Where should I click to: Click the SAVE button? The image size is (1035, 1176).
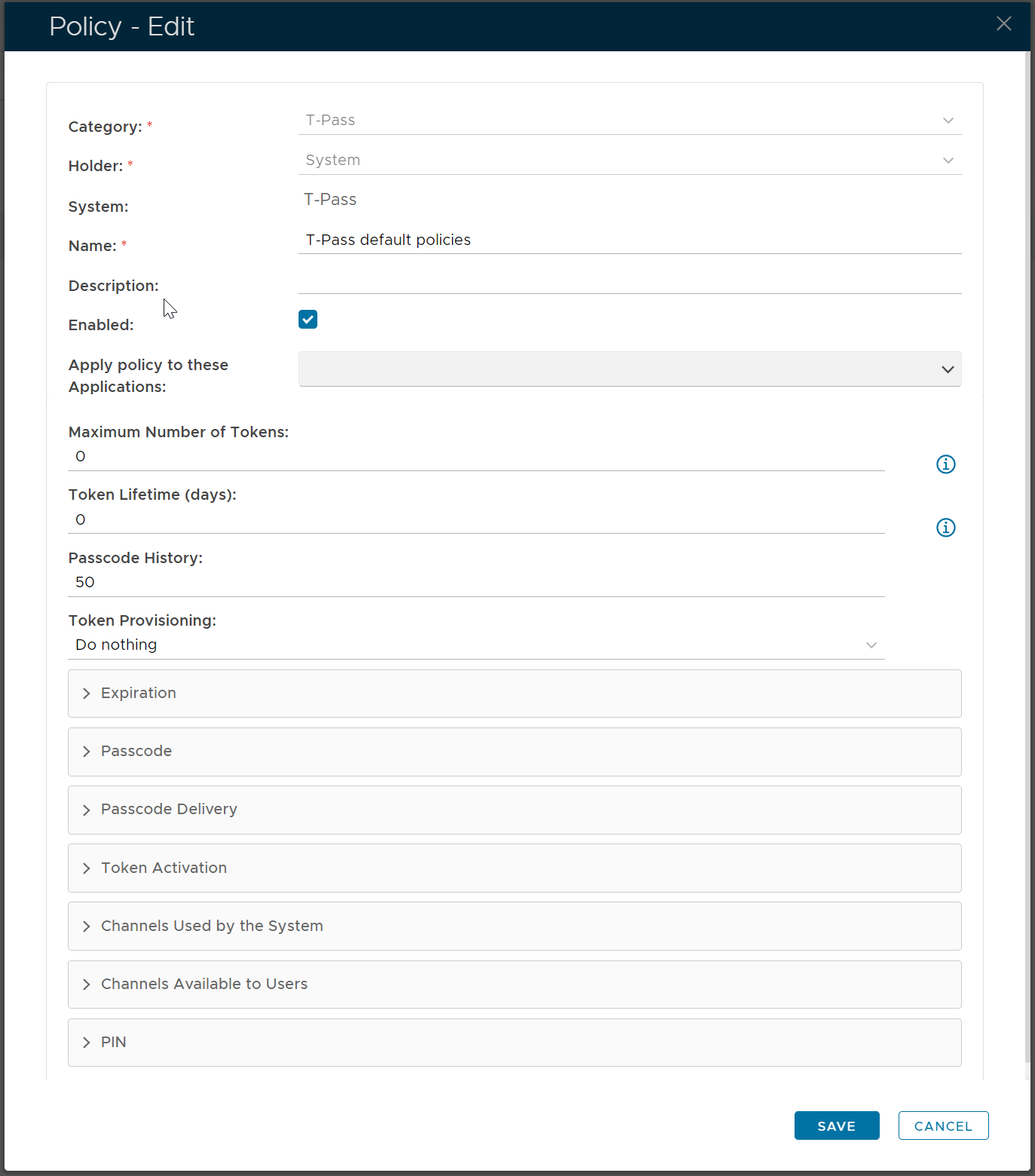836,1125
